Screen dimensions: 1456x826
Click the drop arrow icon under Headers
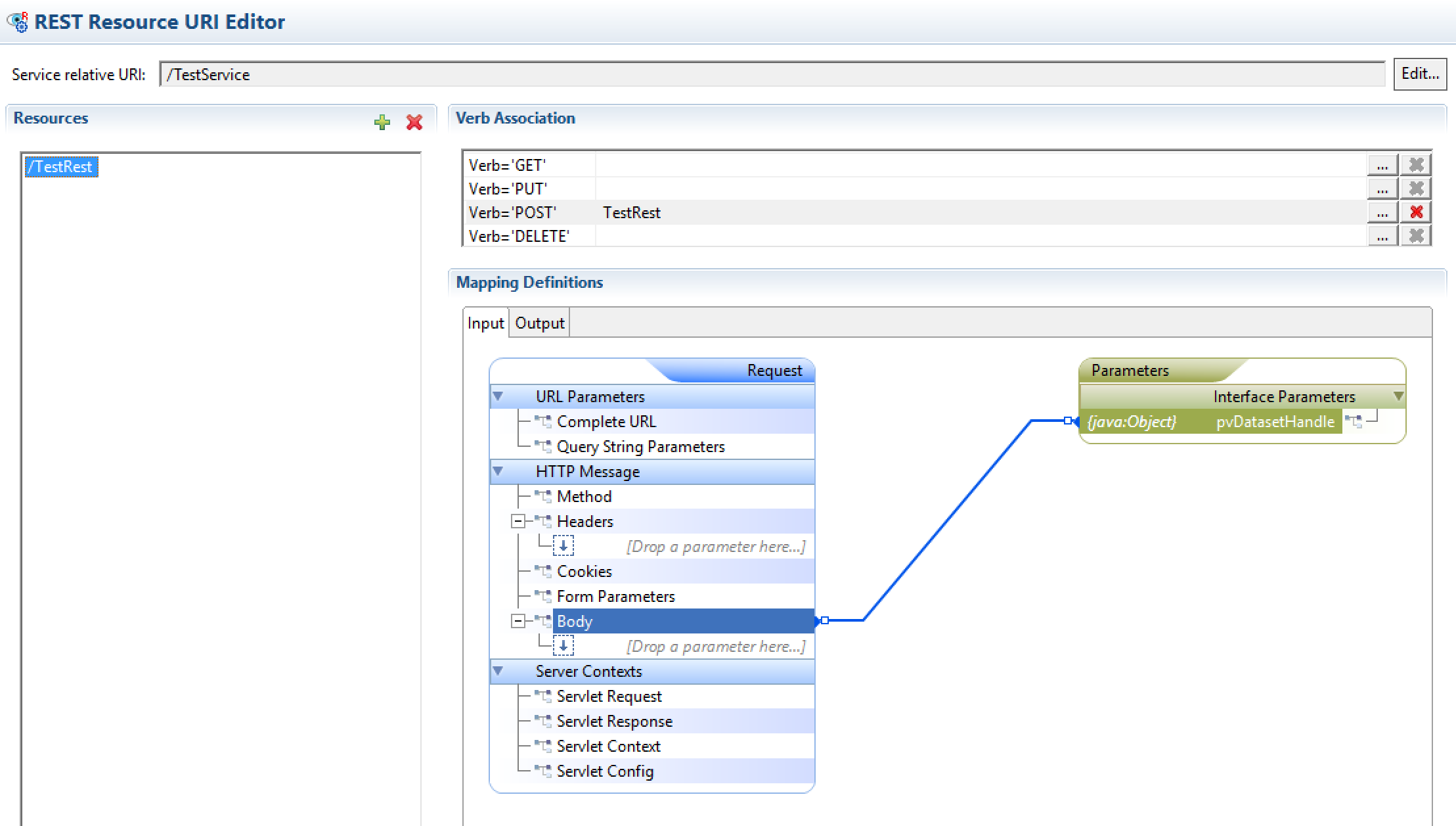563,546
